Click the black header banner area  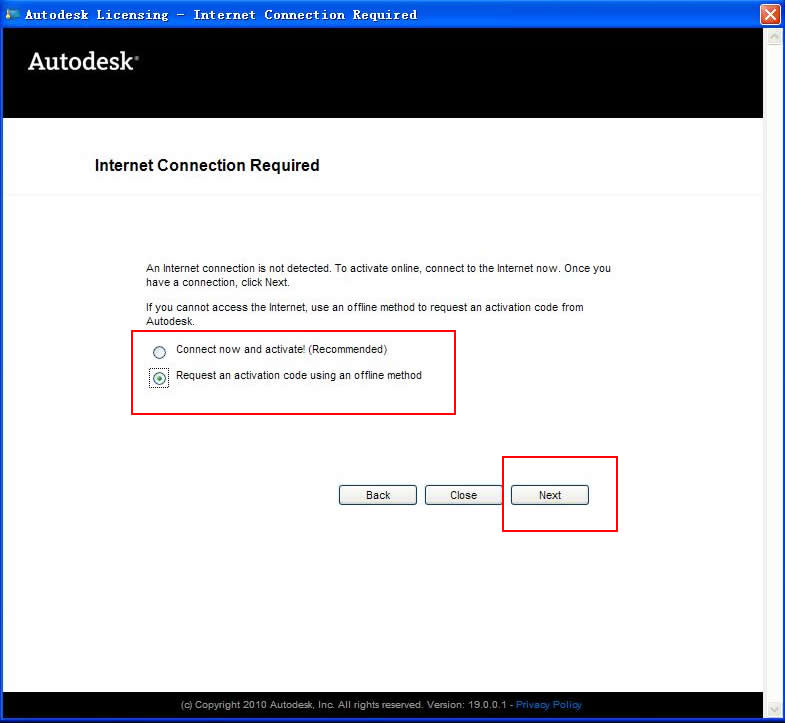(x=450, y=75)
